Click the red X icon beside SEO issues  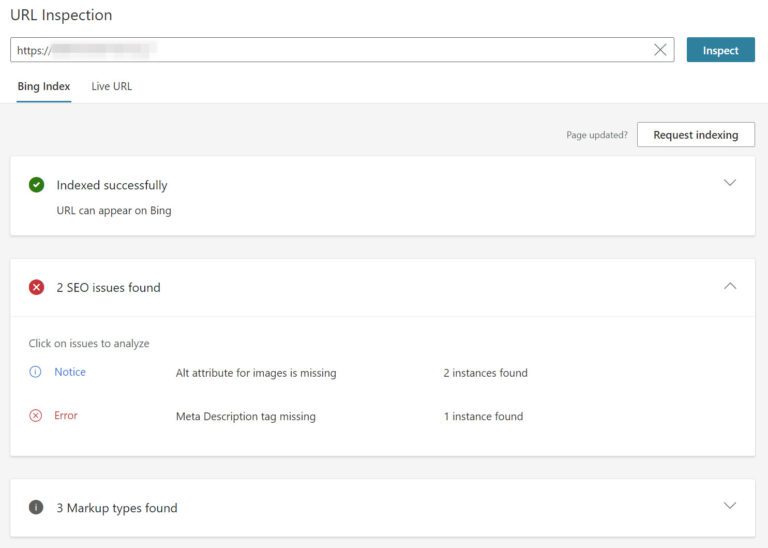click(37, 288)
